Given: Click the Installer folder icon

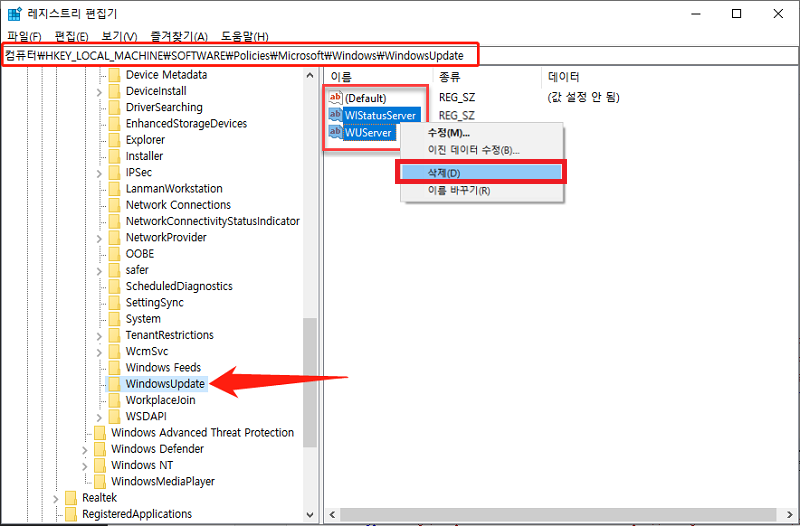Looking at the screenshot, I should click(114, 157).
